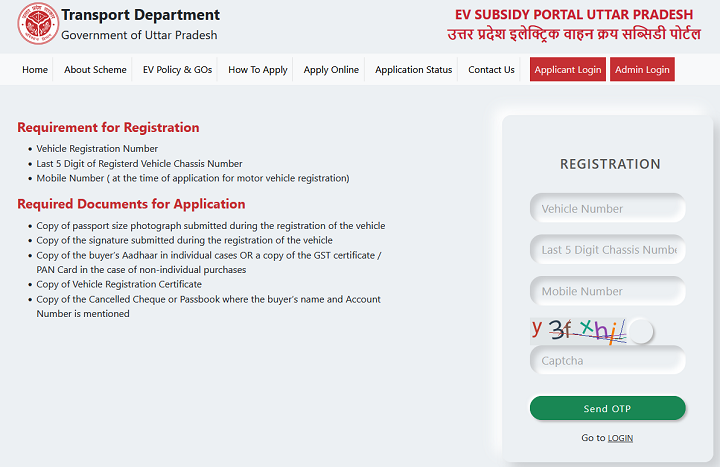
Task: Focus the Captcha text field
Action: point(608,360)
